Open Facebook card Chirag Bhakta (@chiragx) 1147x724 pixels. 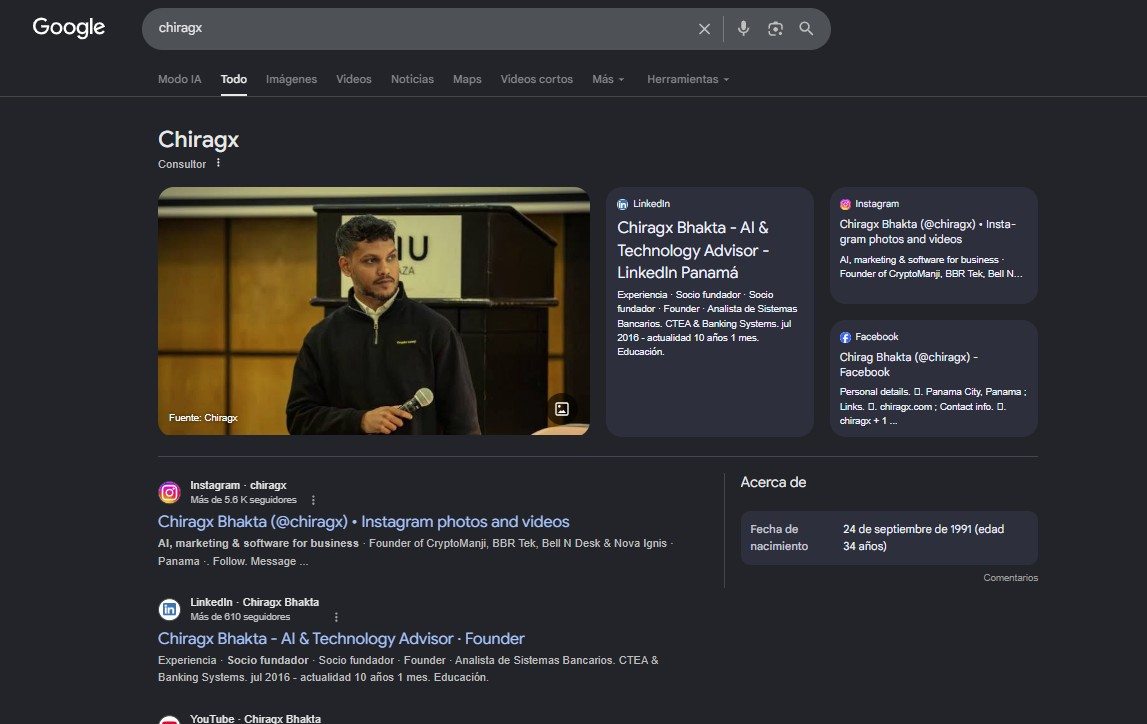pos(933,378)
